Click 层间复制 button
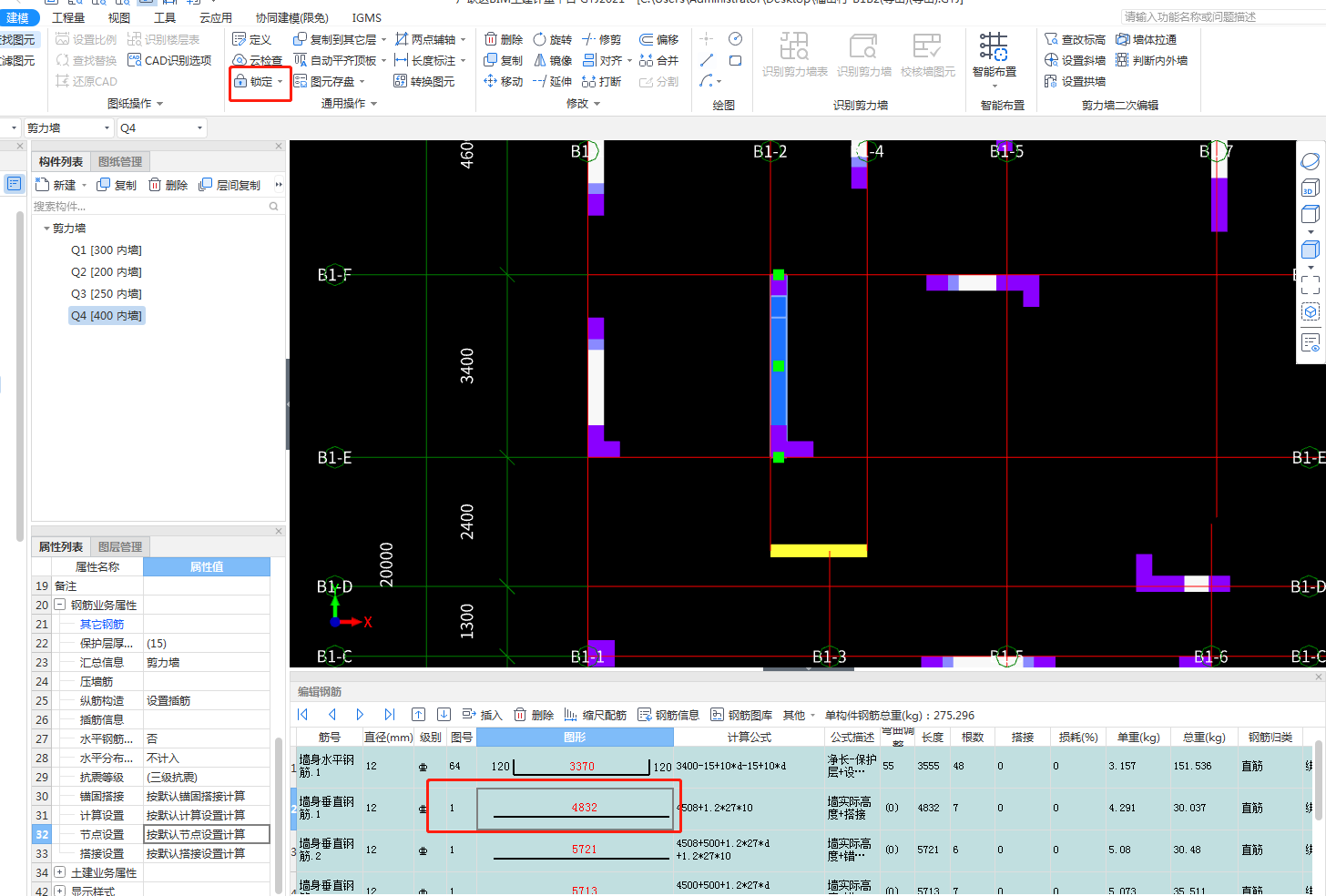Screen dimensions: 1326x896 point(229,185)
